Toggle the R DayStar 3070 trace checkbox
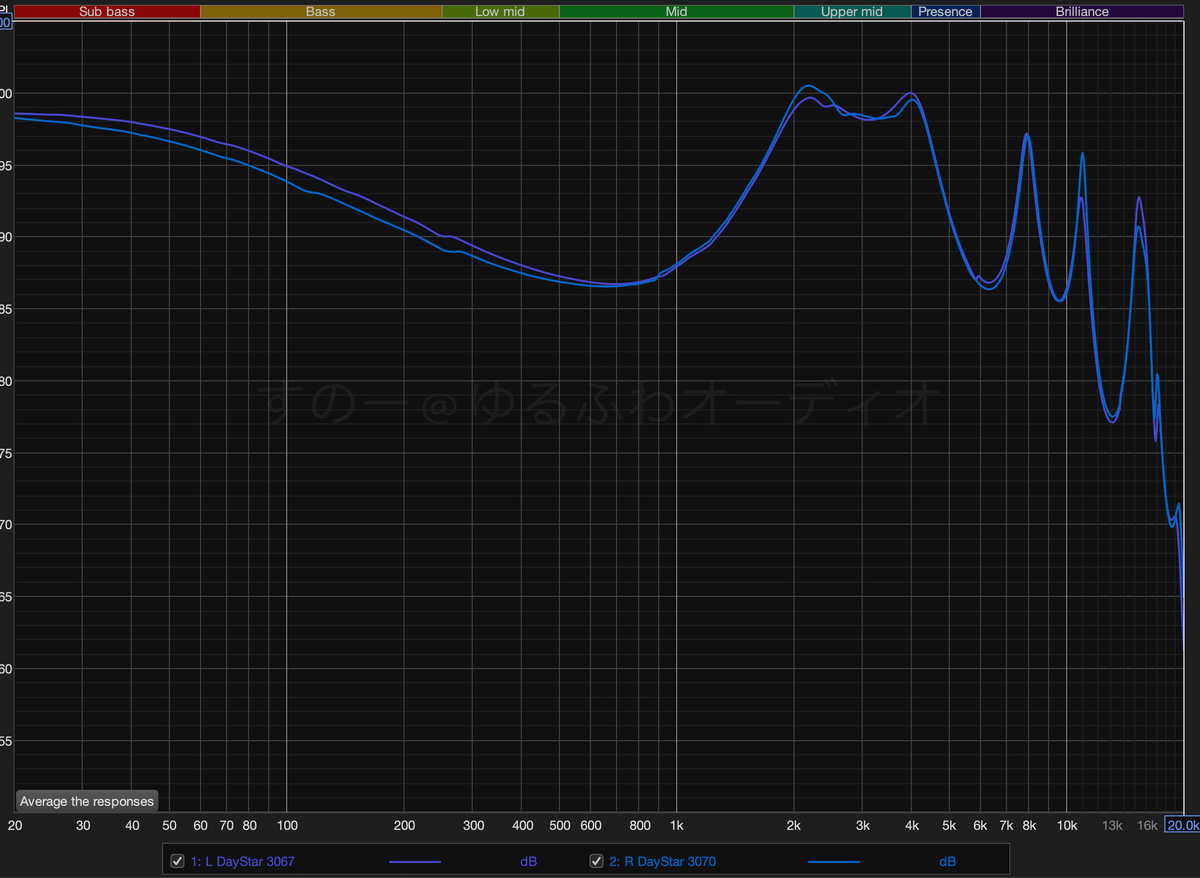 [x=596, y=861]
